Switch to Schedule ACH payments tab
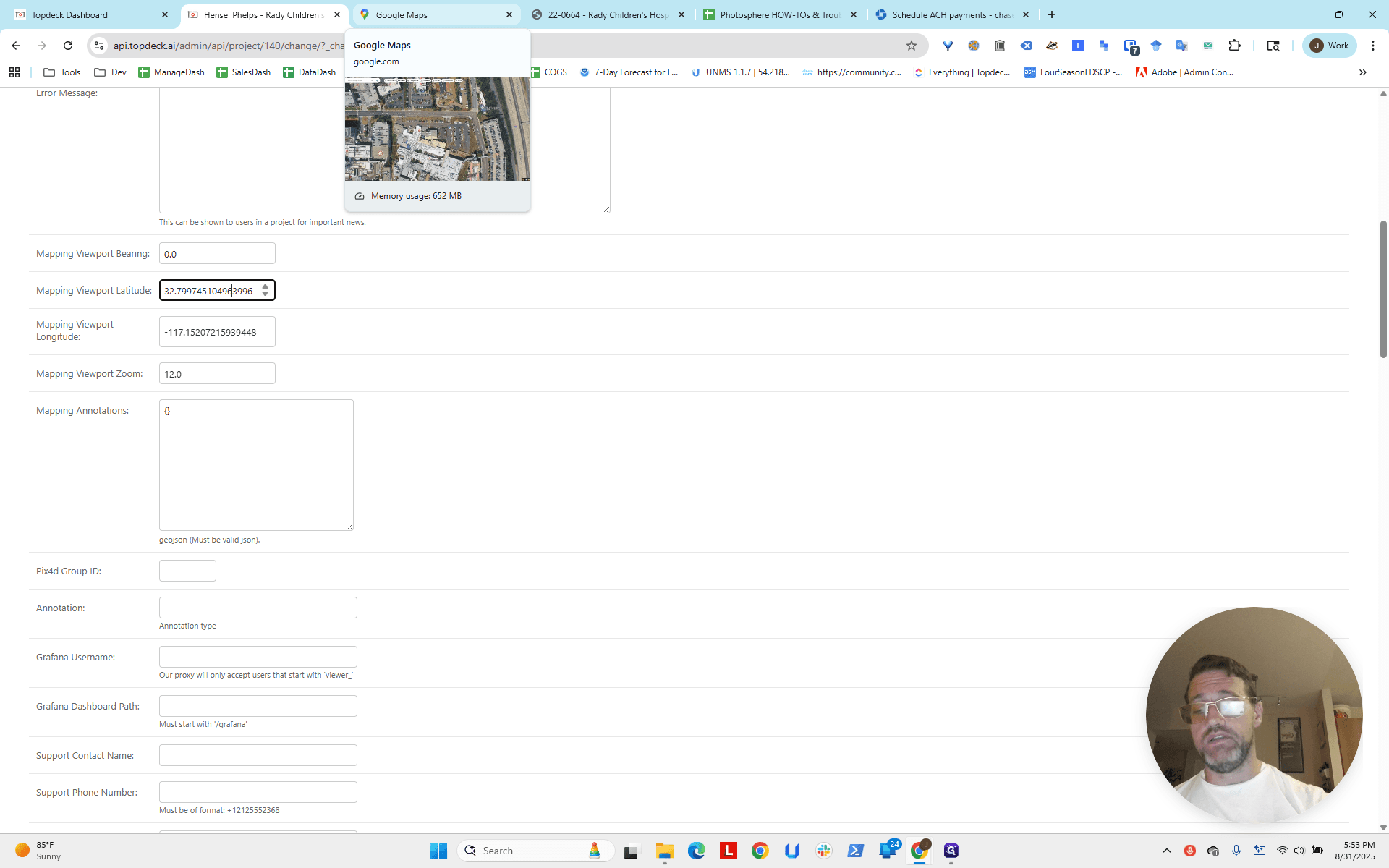1389x868 pixels. (x=953, y=14)
